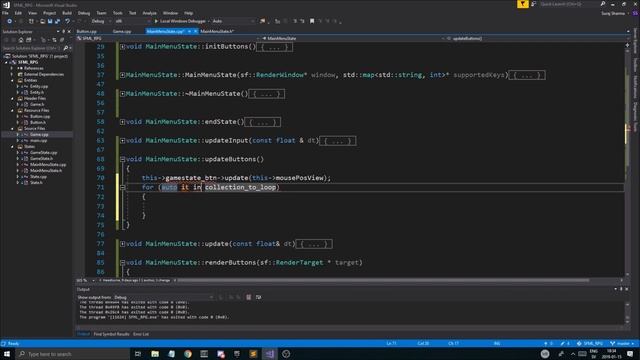Click the bookmark toolbar icon
640x360 pixels.
coord(312,21)
